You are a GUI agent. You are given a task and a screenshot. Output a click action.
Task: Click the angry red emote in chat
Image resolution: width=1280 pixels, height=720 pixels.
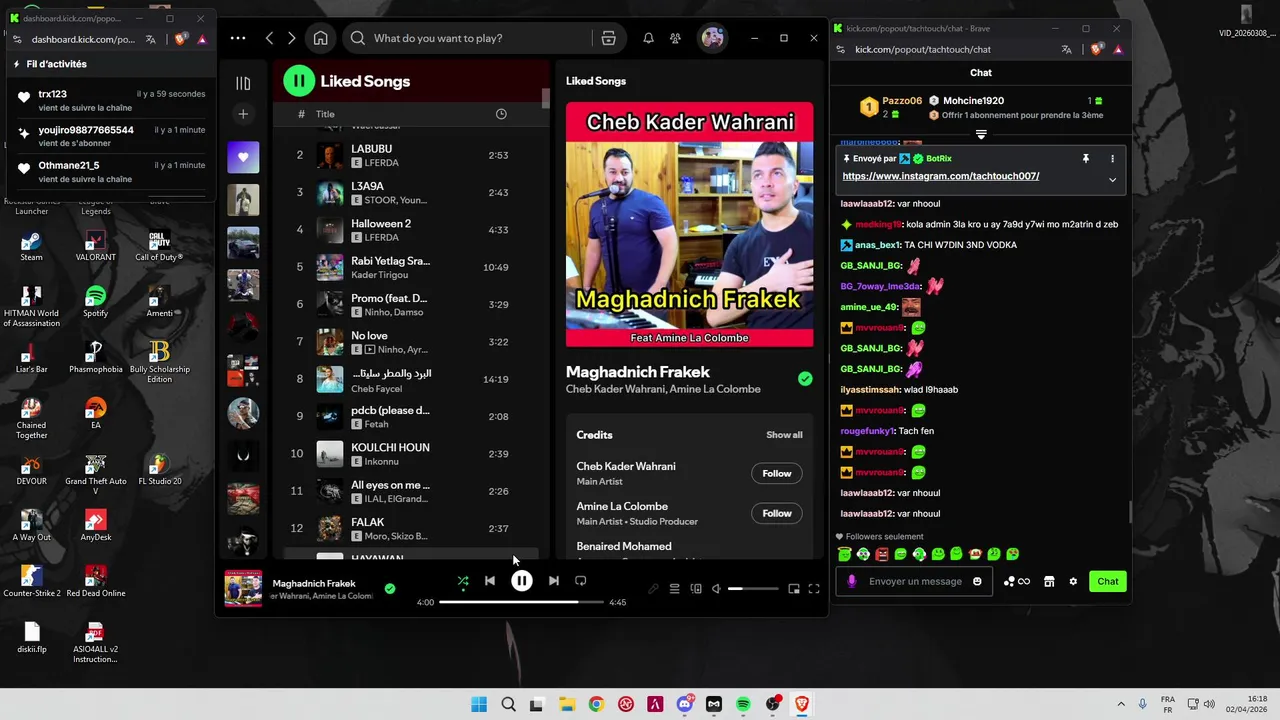(882, 554)
